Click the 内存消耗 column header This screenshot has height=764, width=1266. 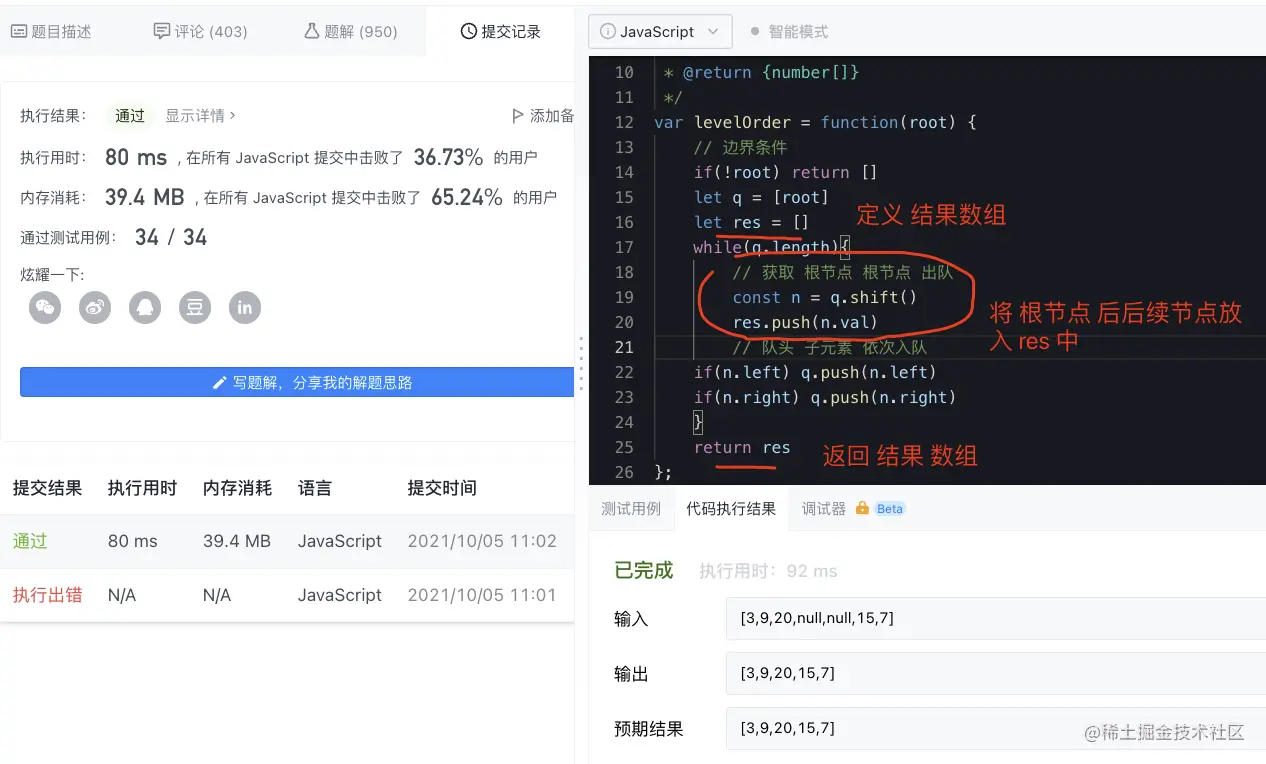pos(237,488)
